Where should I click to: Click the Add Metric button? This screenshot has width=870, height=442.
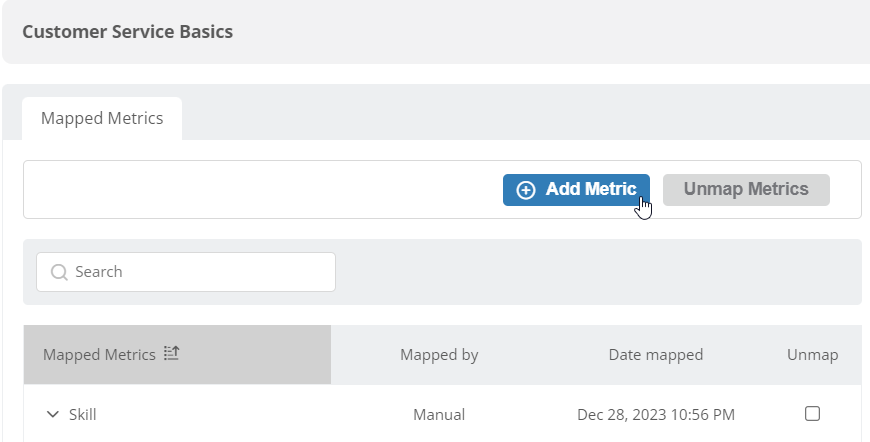click(x=576, y=190)
